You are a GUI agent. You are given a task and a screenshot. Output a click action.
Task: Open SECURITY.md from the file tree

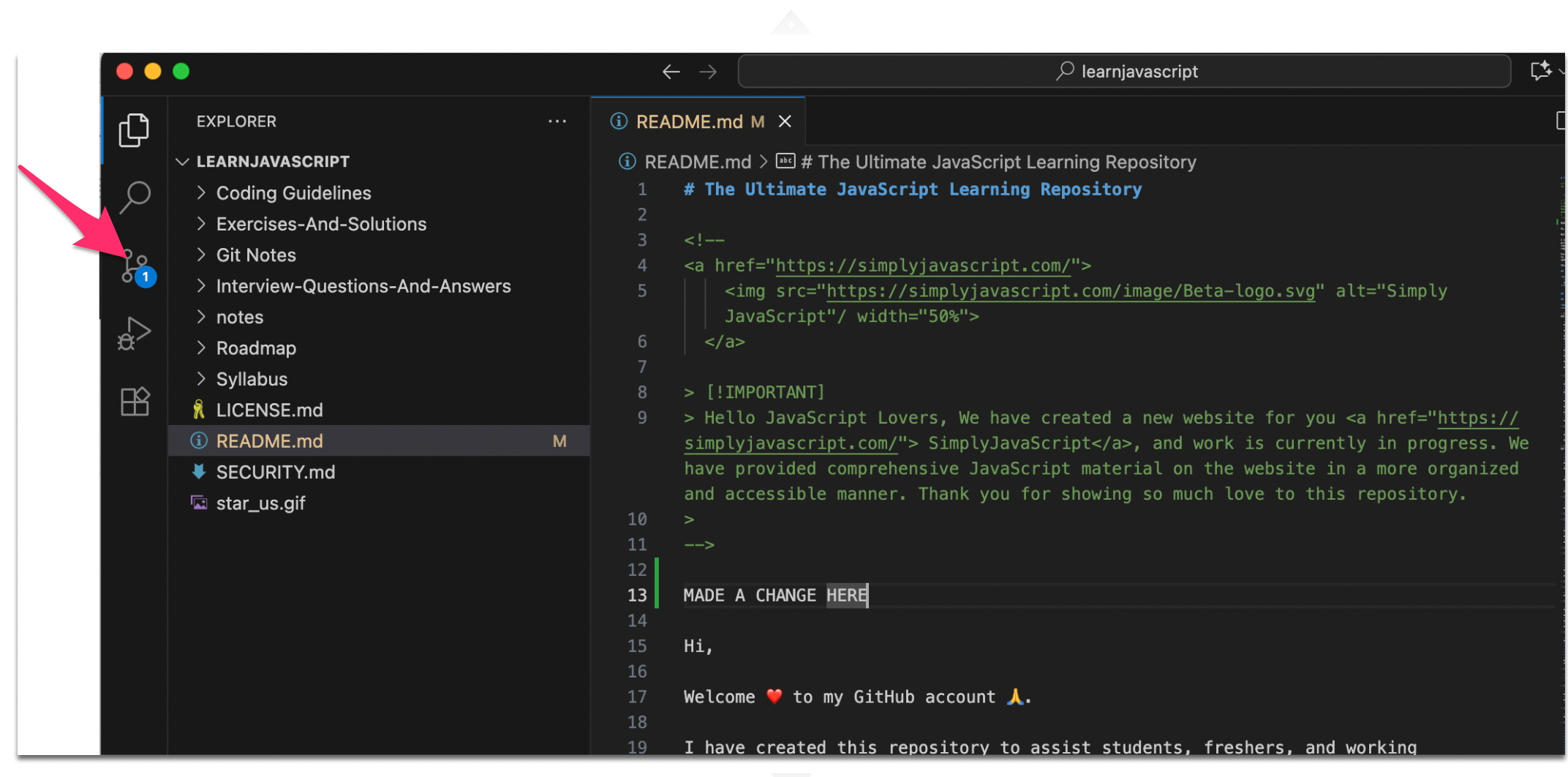click(x=379, y=472)
